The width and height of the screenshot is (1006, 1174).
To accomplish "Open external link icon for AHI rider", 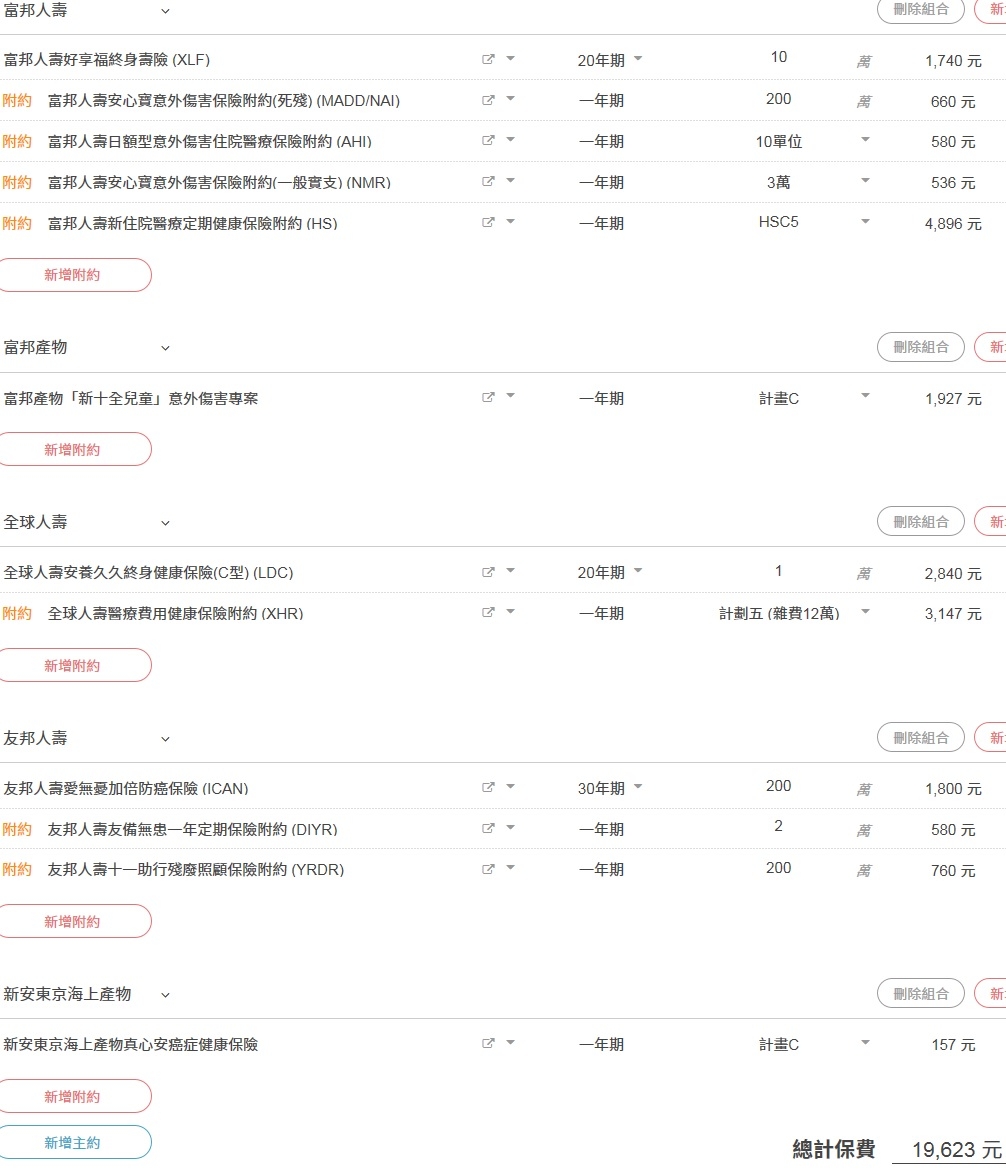I will tap(488, 140).
